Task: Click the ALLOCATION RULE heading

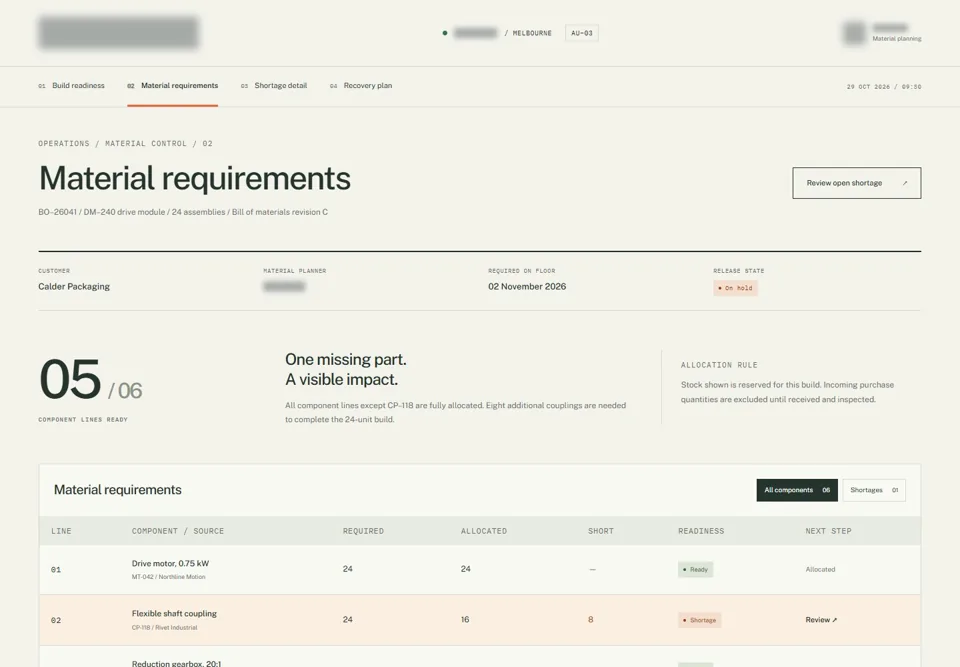Action: [719, 365]
